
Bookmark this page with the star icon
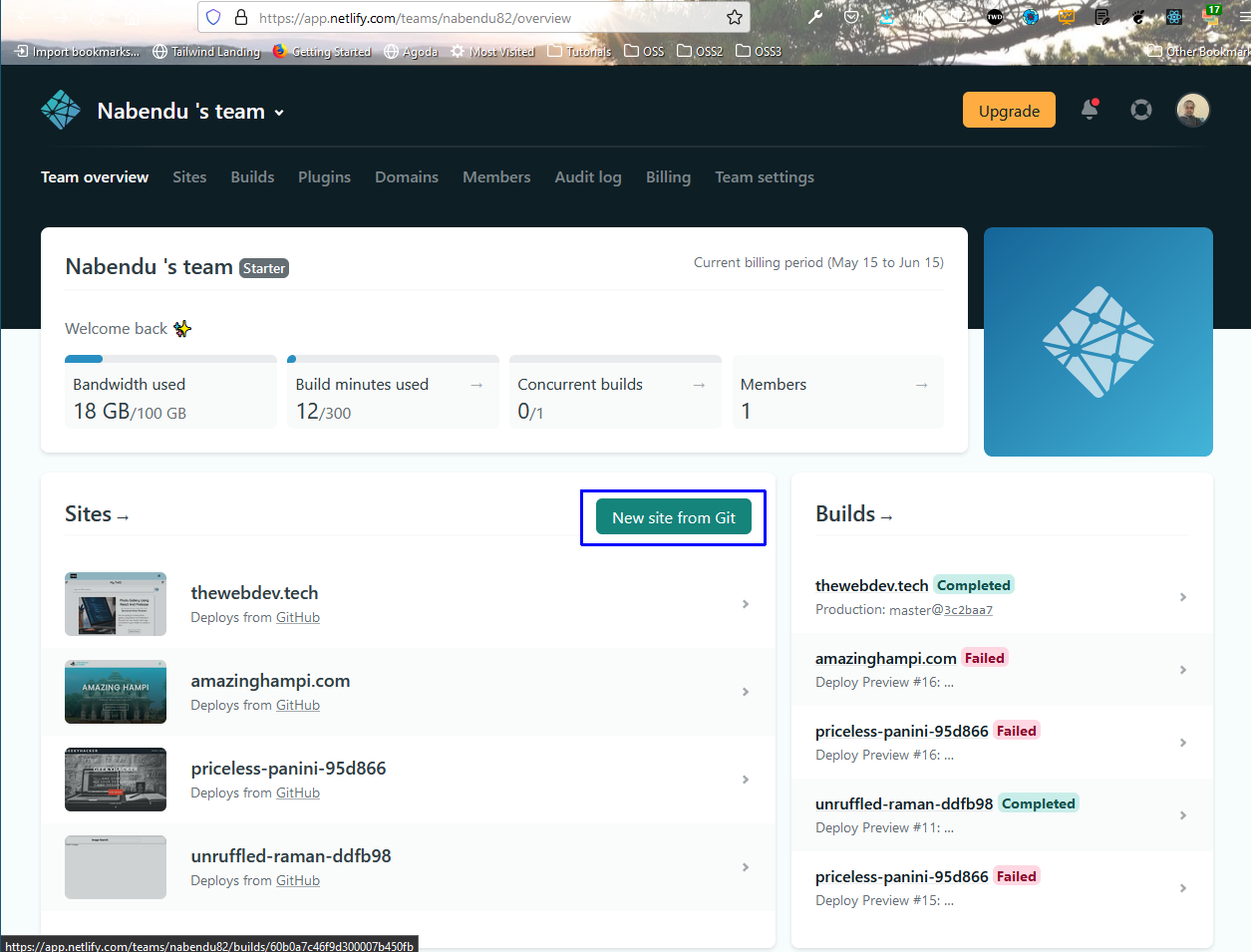[x=735, y=17]
